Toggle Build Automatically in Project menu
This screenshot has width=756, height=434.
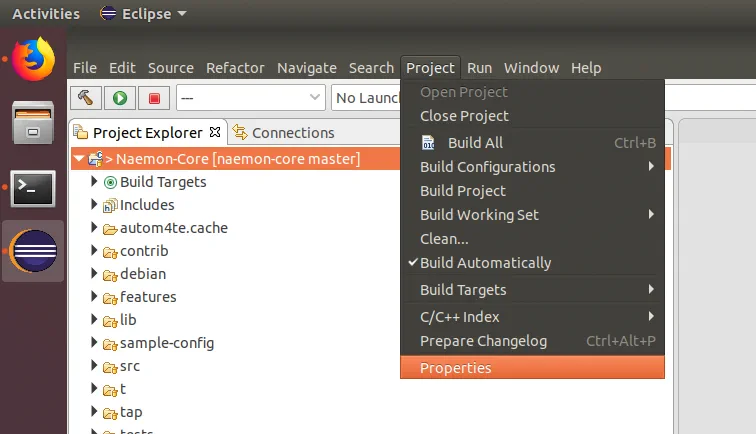[x=532, y=263]
